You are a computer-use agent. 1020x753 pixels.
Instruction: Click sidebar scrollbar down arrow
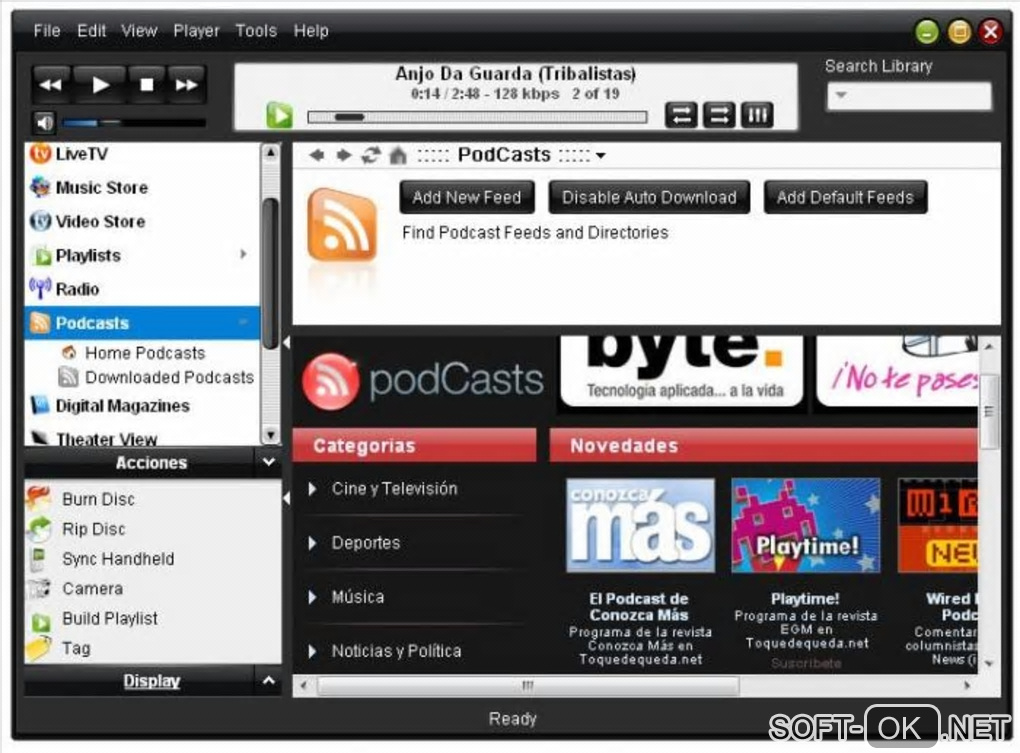point(271,434)
